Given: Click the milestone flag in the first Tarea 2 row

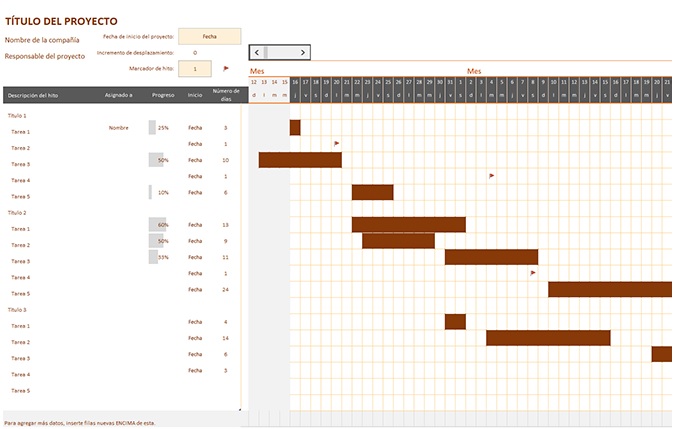Looking at the screenshot, I should pos(337,144).
